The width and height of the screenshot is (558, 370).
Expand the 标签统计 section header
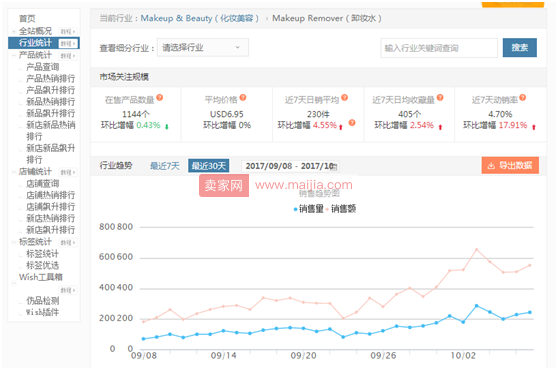click(x=35, y=242)
